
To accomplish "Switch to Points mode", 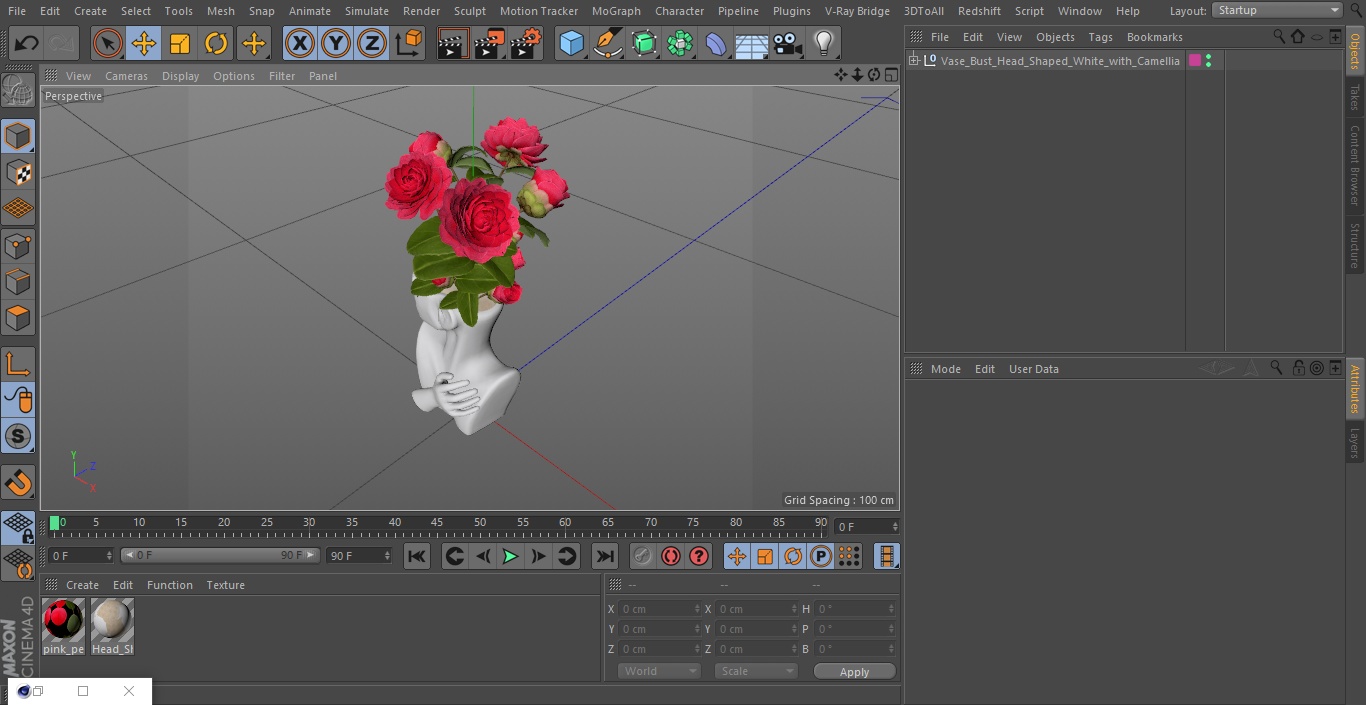I will click(18, 245).
